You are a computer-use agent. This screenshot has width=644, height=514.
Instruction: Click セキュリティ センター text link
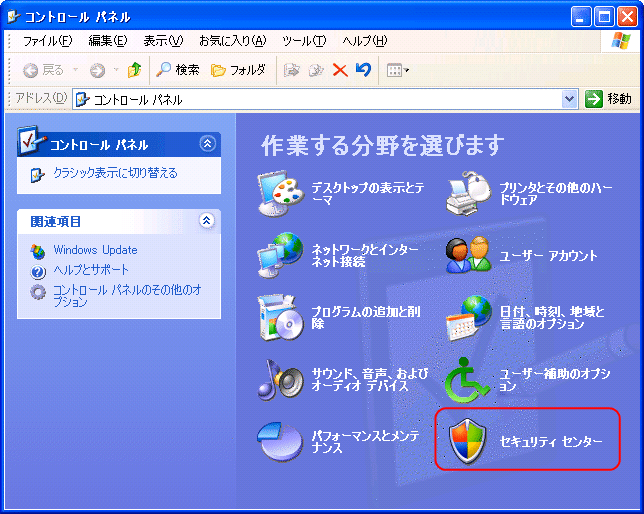(x=551, y=442)
